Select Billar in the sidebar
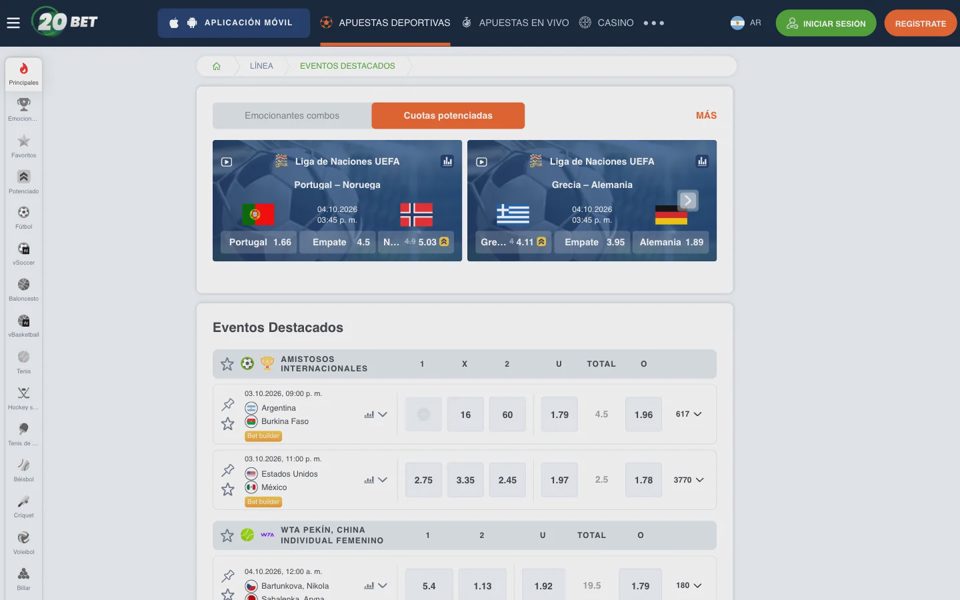Image resolution: width=960 pixels, height=600 pixels. 23,579
